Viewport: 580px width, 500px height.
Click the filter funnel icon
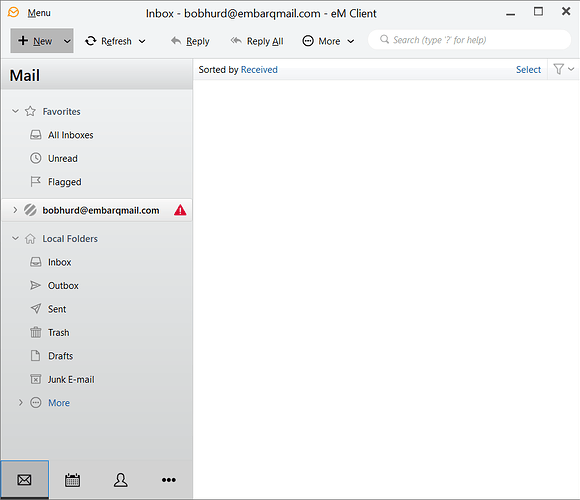pos(559,69)
